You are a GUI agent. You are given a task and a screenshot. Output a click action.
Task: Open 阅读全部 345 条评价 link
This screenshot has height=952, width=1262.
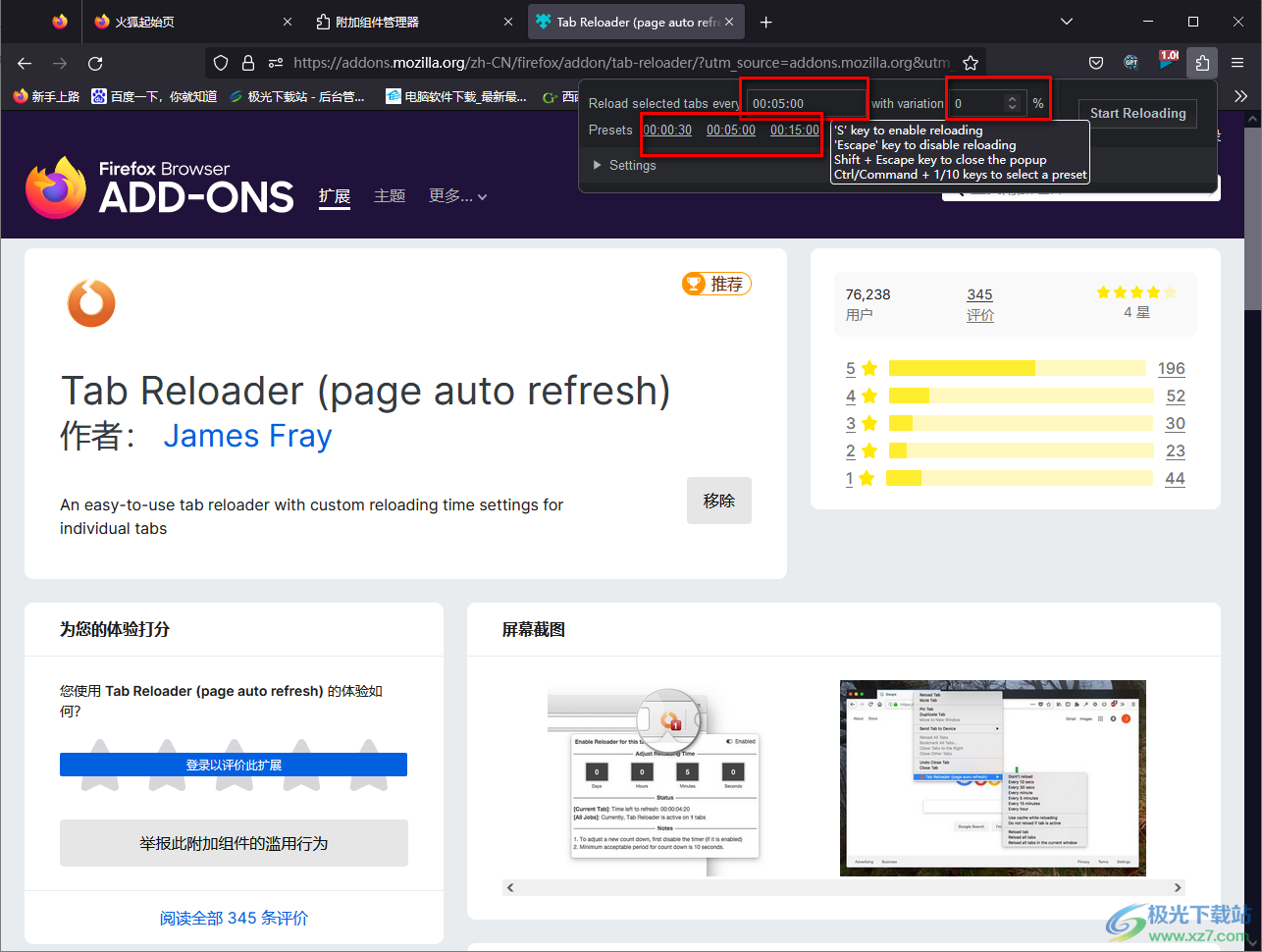click(x=234, y=919)
